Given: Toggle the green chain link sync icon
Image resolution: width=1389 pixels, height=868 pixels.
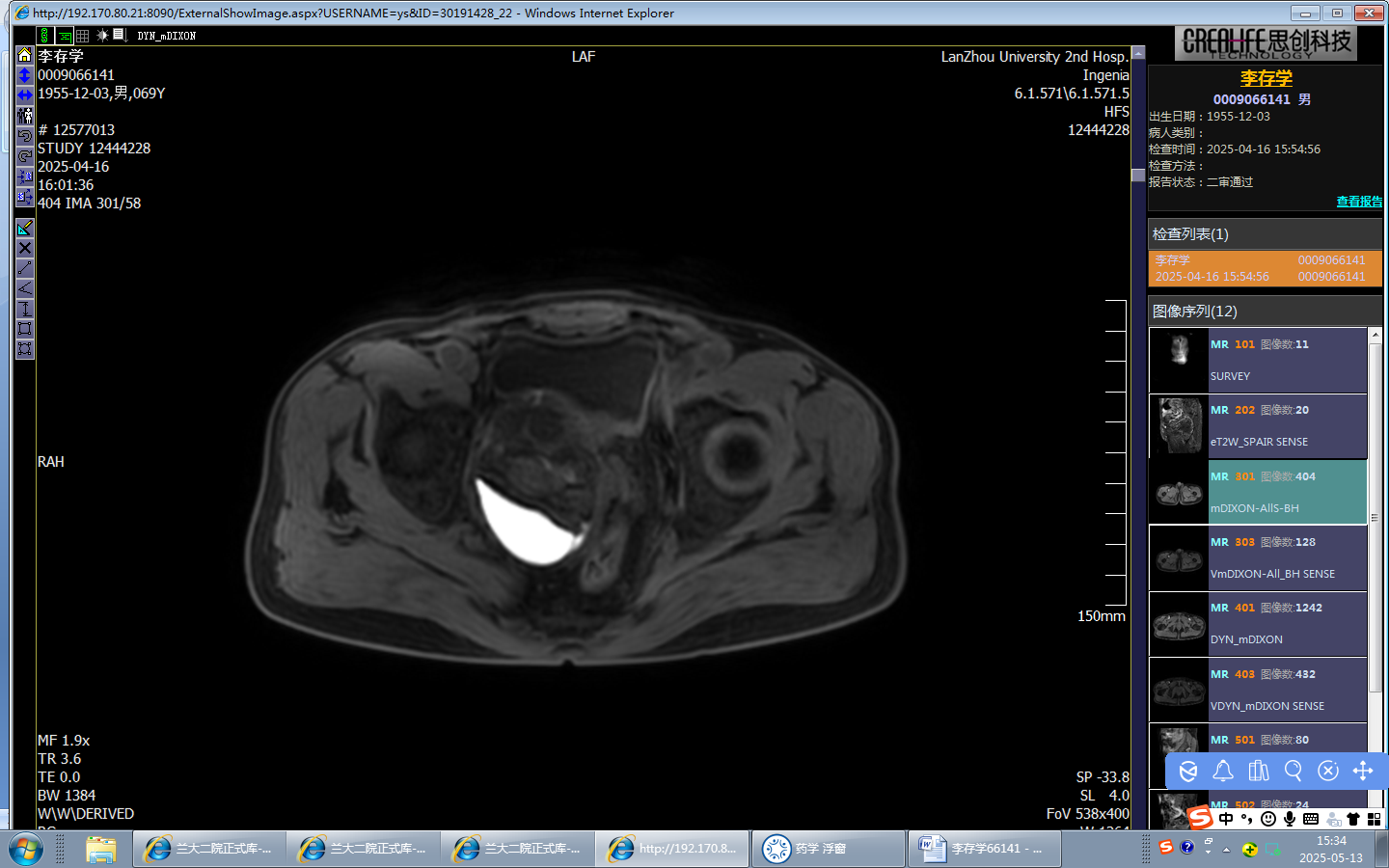Looking at the screenshot, I should pos(44,36).
